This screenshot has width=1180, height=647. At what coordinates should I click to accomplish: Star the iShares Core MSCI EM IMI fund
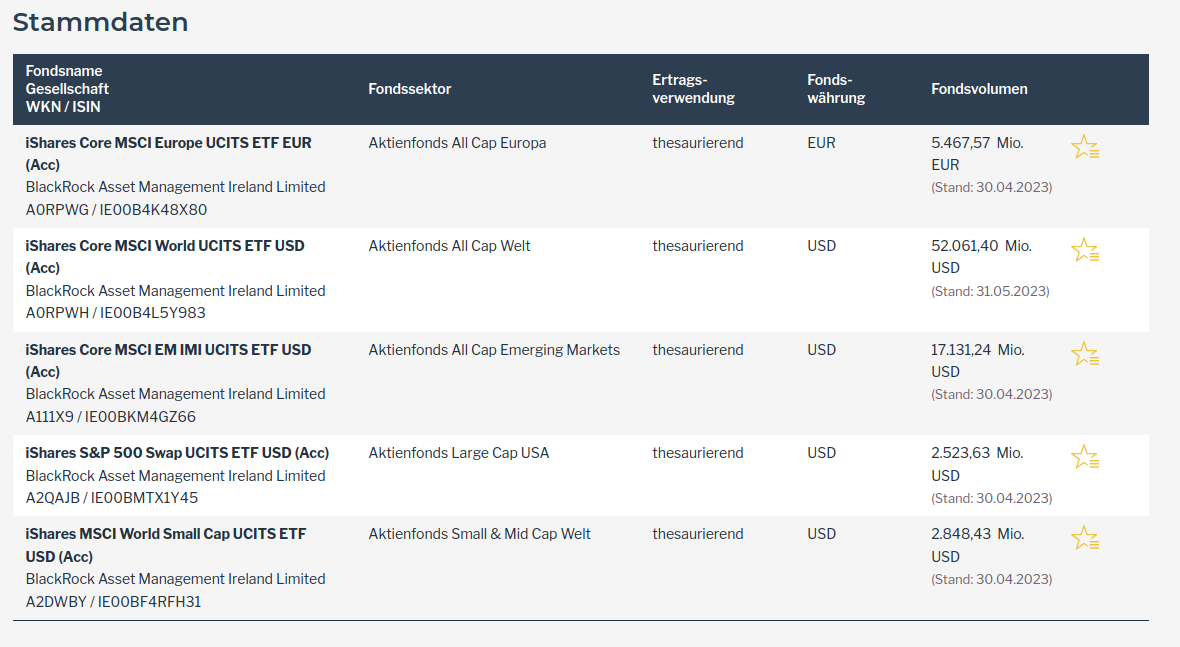[x=1084, y=354]
